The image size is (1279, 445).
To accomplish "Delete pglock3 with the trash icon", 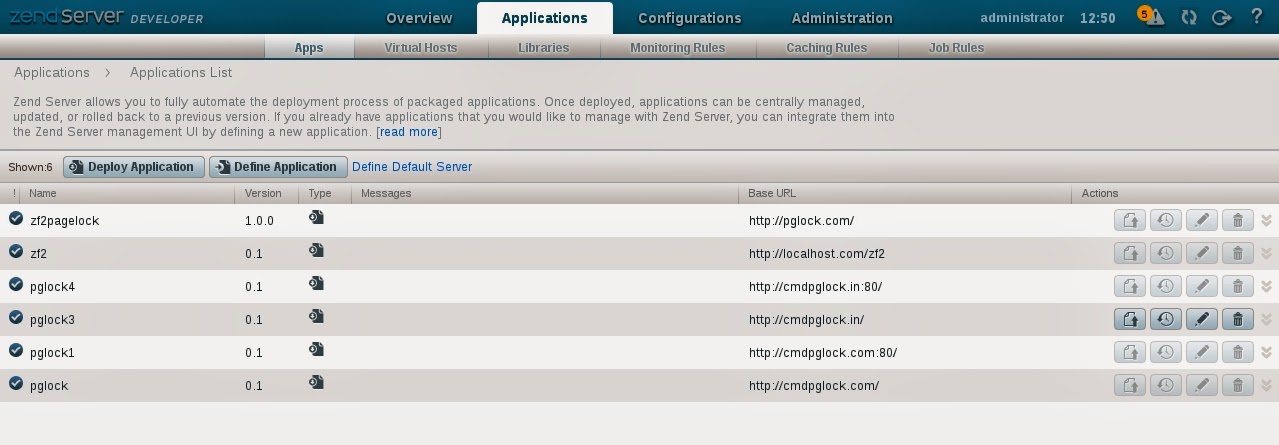I will [x=1238, y=320].
